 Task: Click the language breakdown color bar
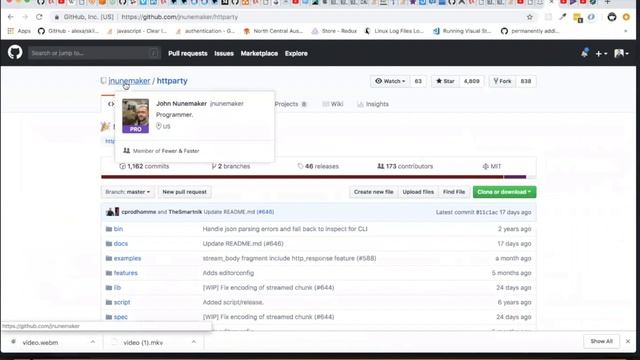318,177
